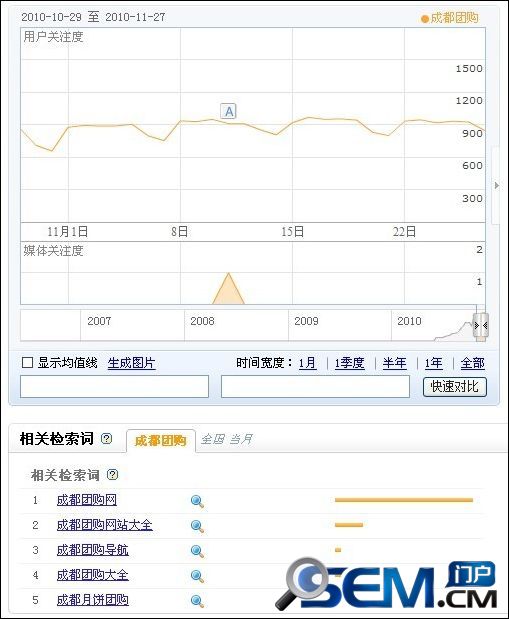Click the magnifier icon for 成都团购导航
Viewport: 509px width, 619px height.
point(197,551)
